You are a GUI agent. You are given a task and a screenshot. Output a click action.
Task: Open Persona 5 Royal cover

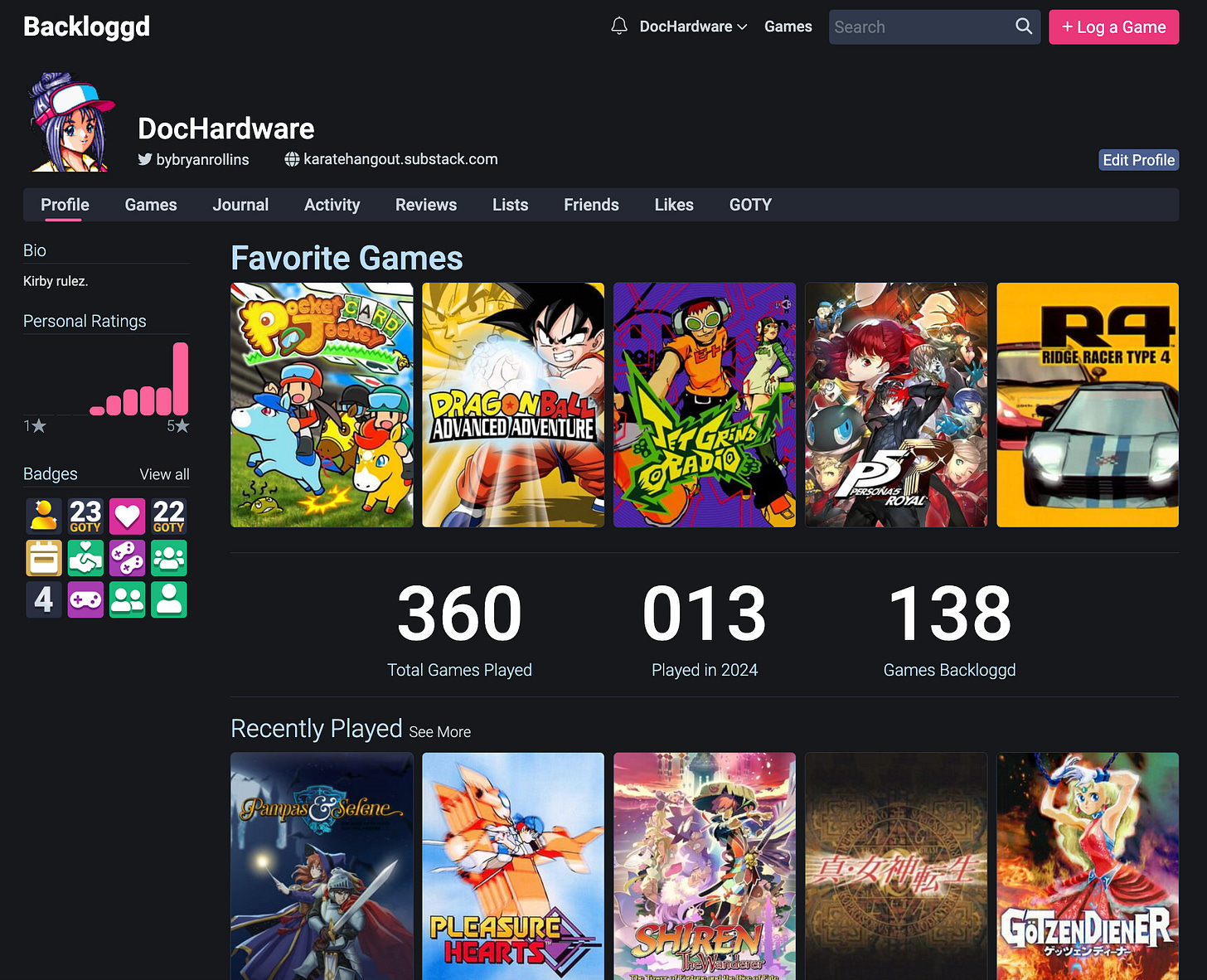coord(896,405)
